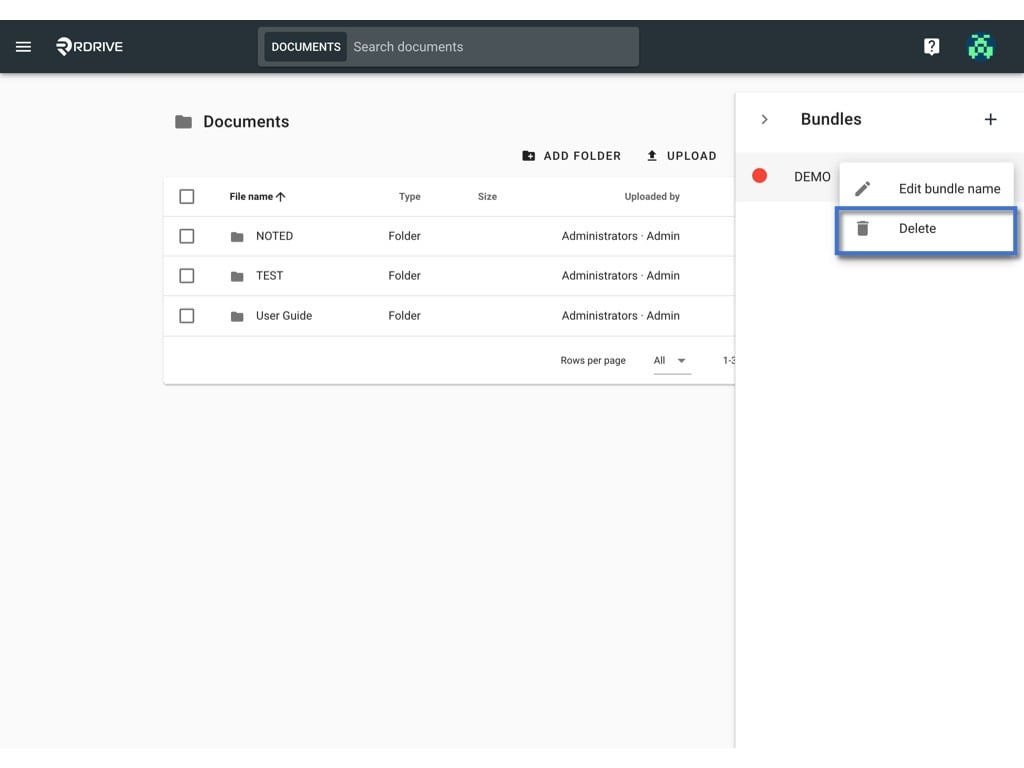This screenshot has height=768, width=1024.
Task: Click the File name sort arrow
Action: 281,197
